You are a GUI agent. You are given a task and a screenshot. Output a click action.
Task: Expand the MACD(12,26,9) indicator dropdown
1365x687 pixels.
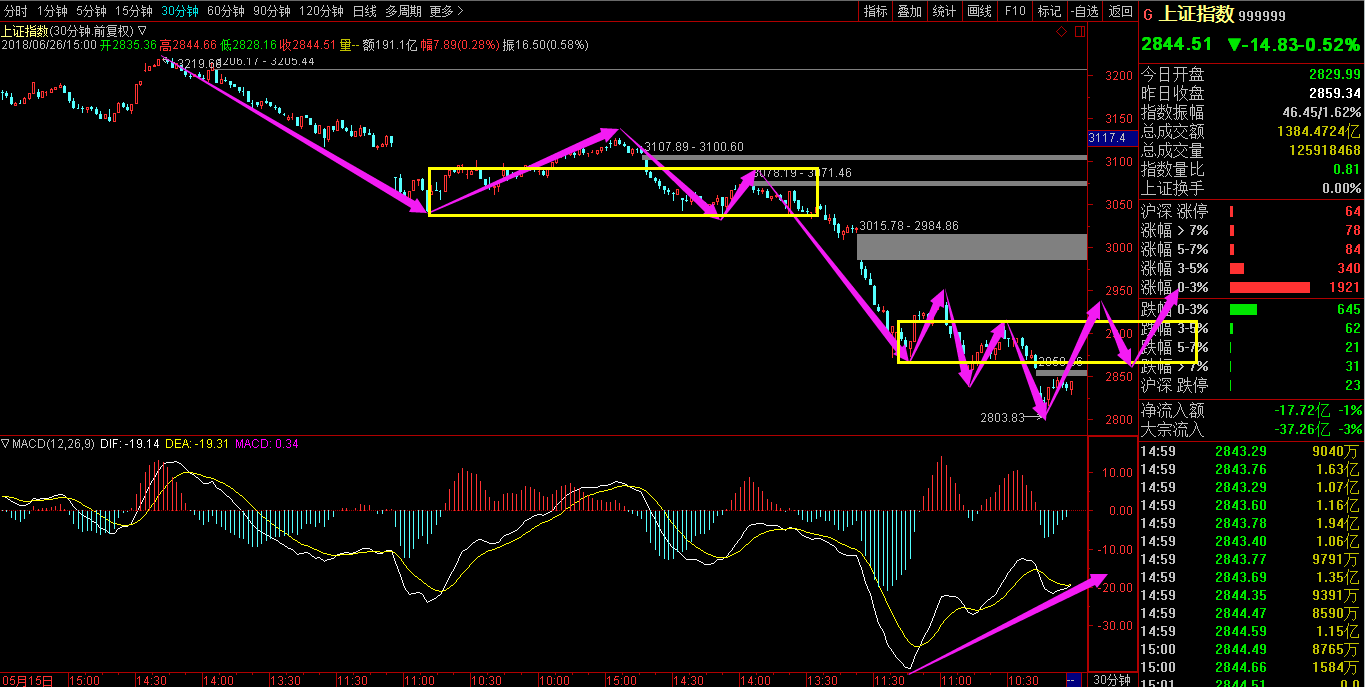tap(6, 443)
